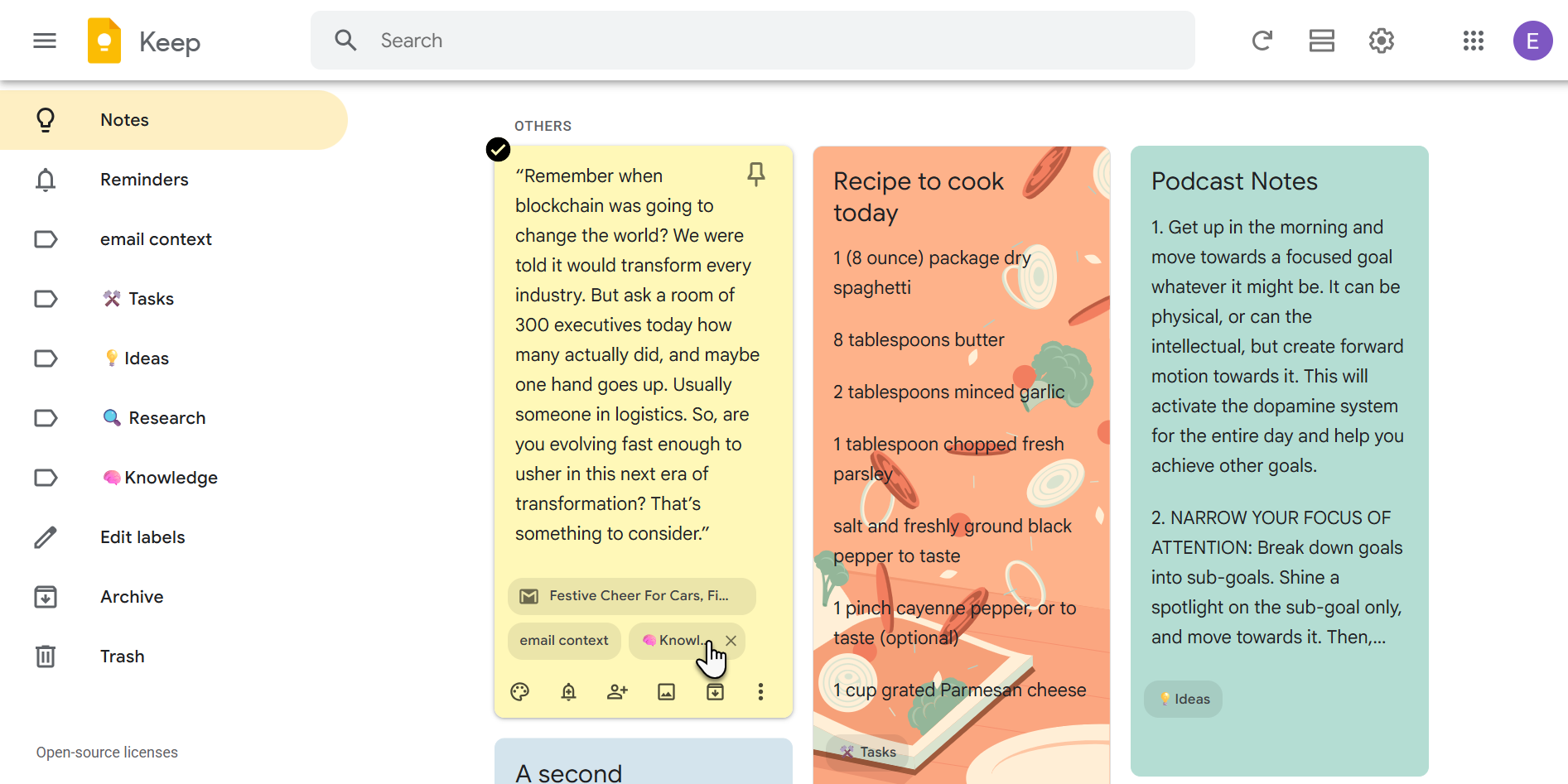This screenshot has width=1568, height=784.
Task: Deselect the blockchain note checkmark
Action: click(x=498, y=150)
